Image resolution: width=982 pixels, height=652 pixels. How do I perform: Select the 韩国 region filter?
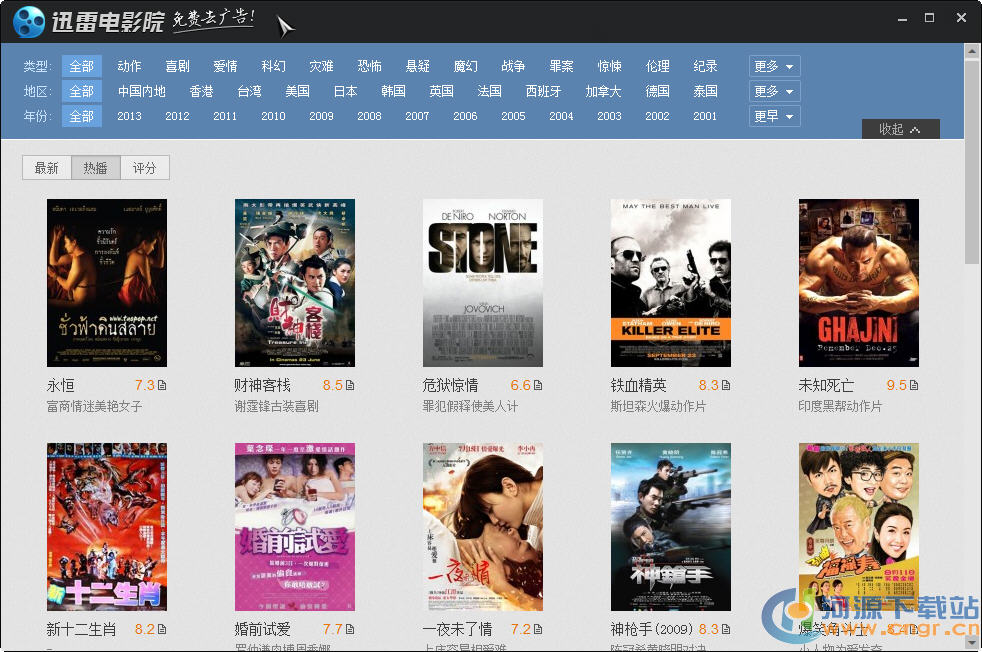[393, 91]
